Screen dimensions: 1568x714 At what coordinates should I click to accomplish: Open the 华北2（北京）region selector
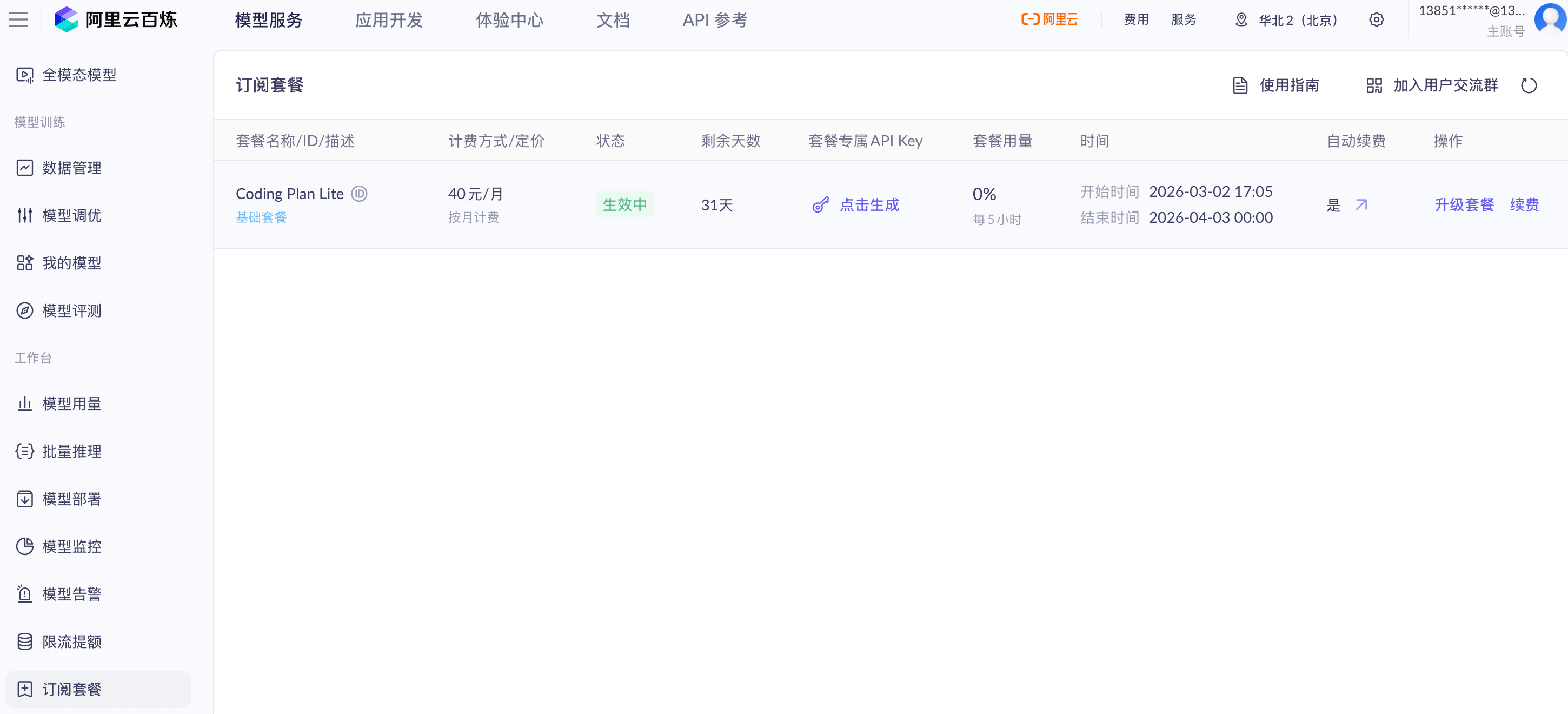pos(1286,19)
